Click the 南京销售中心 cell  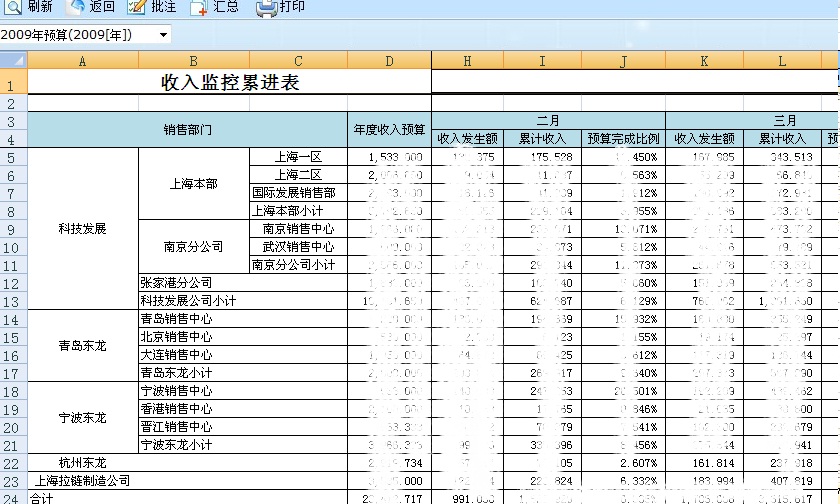(298, 229)
